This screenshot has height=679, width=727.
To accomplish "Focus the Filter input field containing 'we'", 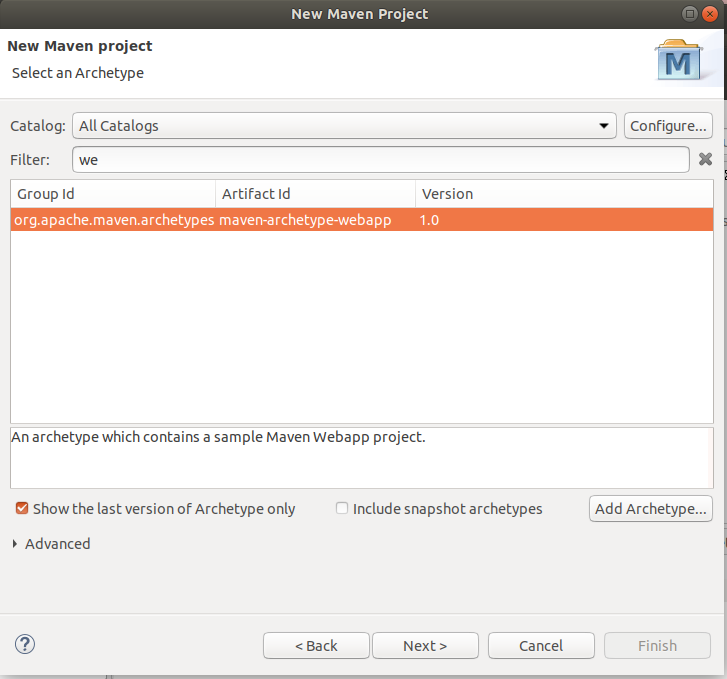I will (381, 160).
